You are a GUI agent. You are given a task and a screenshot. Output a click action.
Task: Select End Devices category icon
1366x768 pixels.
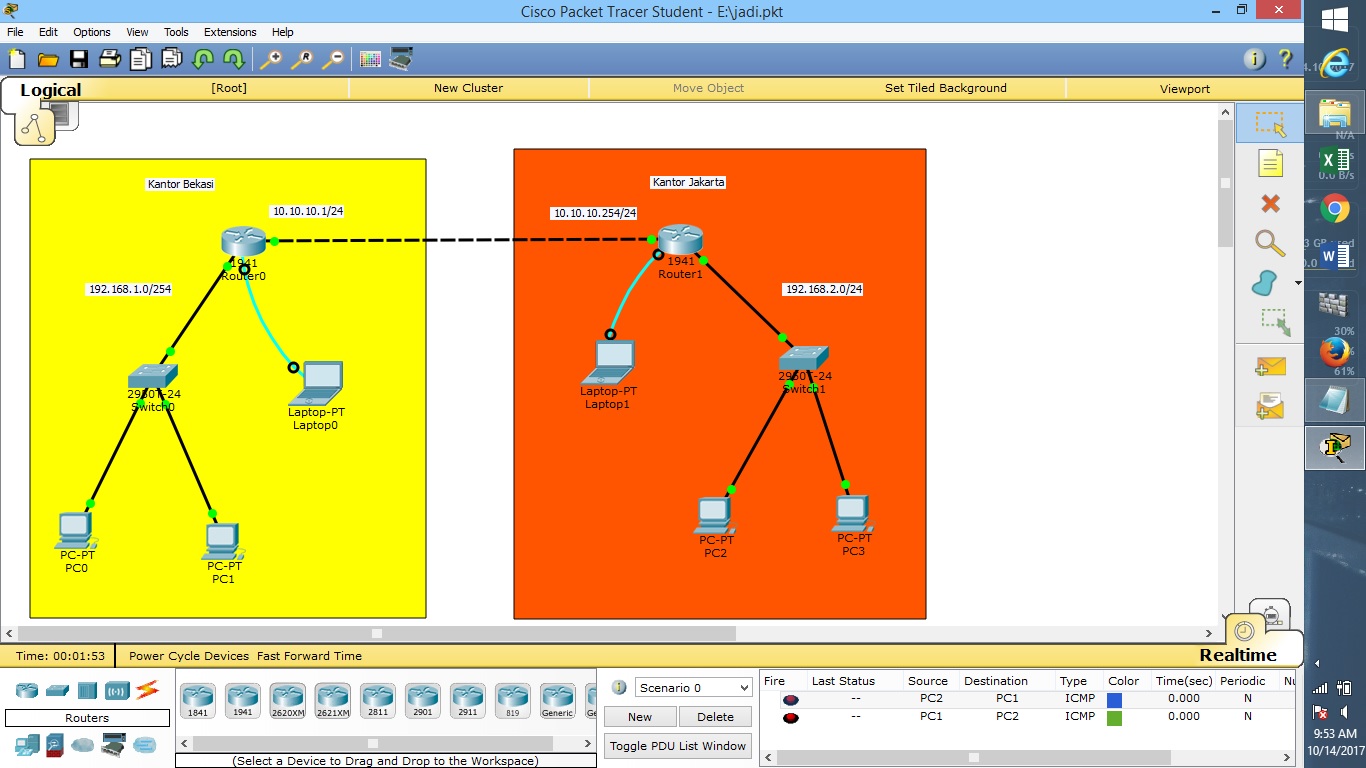tap(27, 744)
